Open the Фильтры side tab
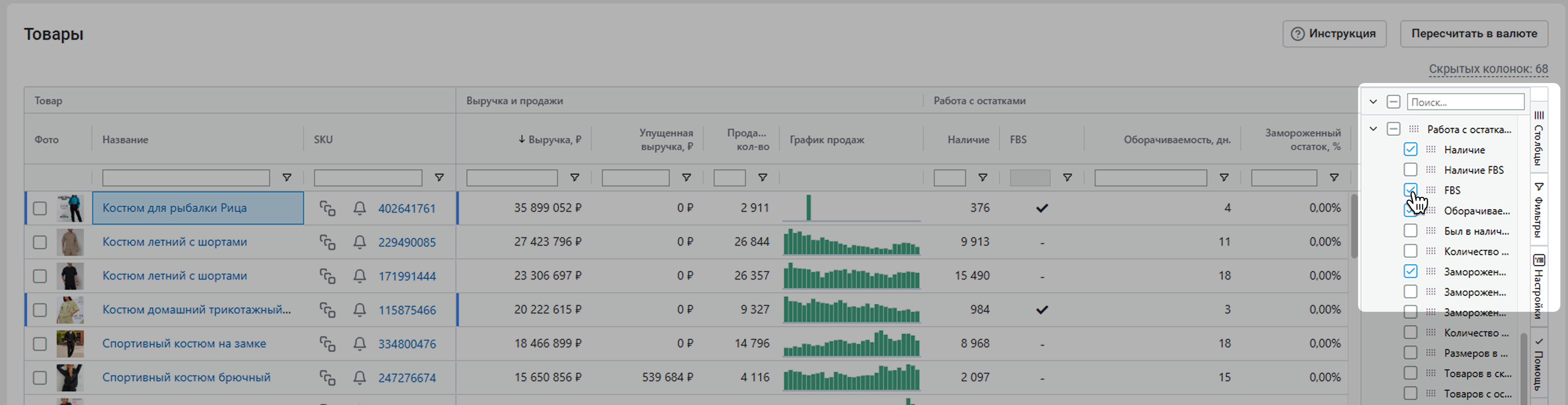 [x=1538, y=210]
